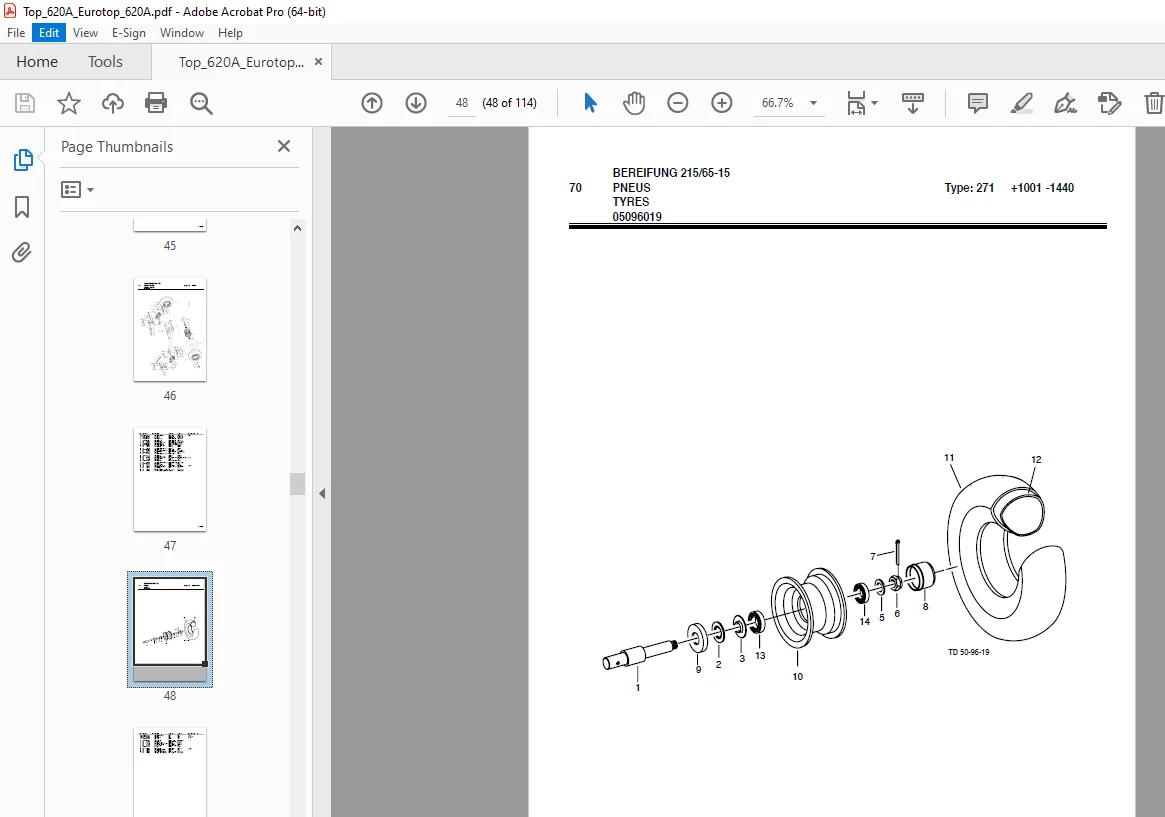Click the Delete trash icon
The image size is (1165, 817).
tap(1153, 102)
